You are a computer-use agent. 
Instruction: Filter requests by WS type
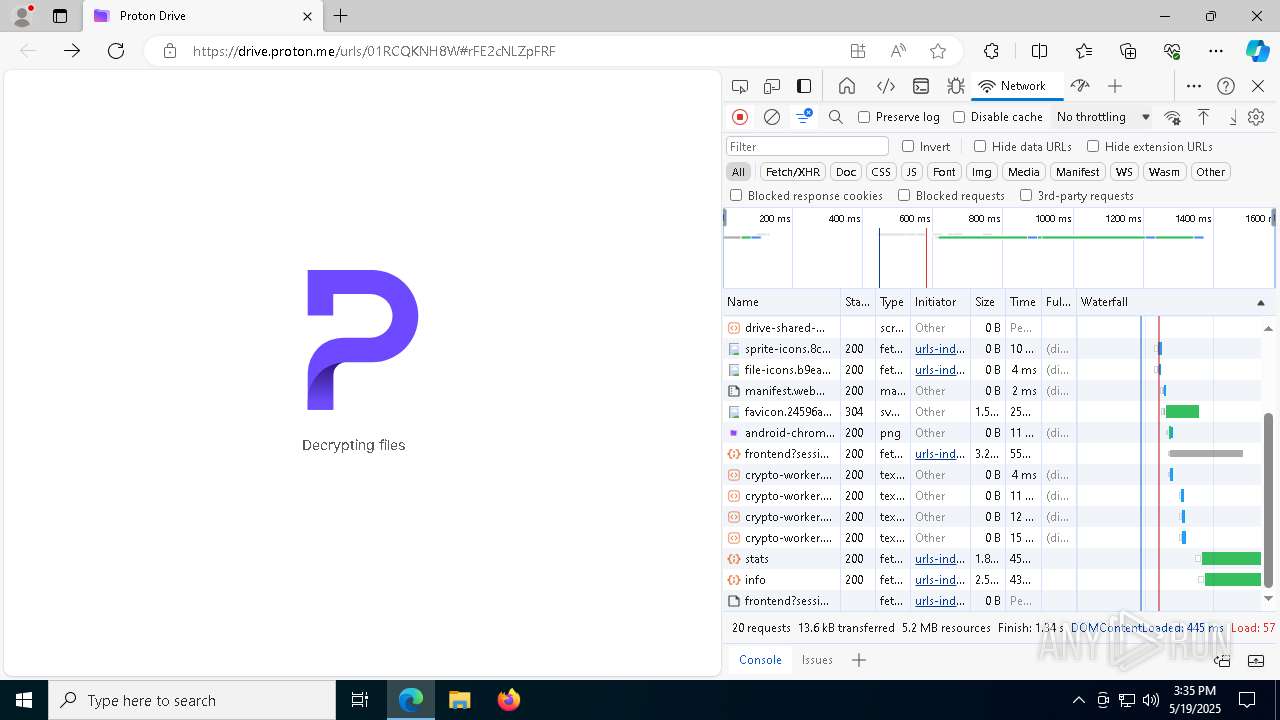[x=1124, y=172]
